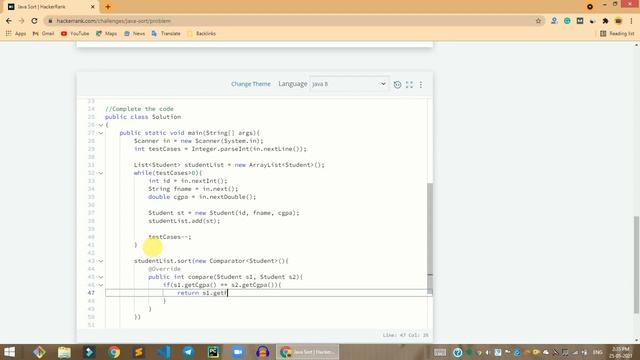Open a new browser tab
This screenshot has height=360, width=640.
[108, 7]
